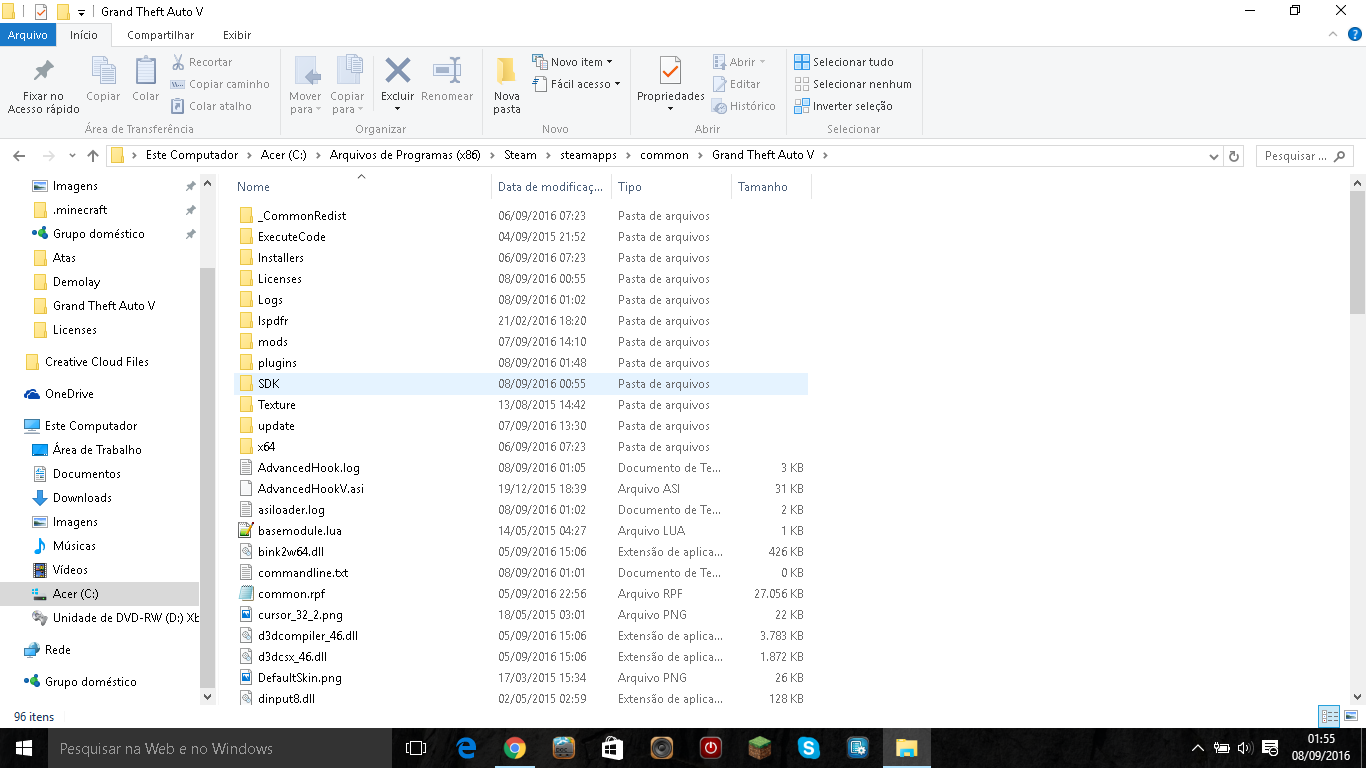Select the plugins folder
The height and width of the screenshot is (768, 1366).
point(277,363)
